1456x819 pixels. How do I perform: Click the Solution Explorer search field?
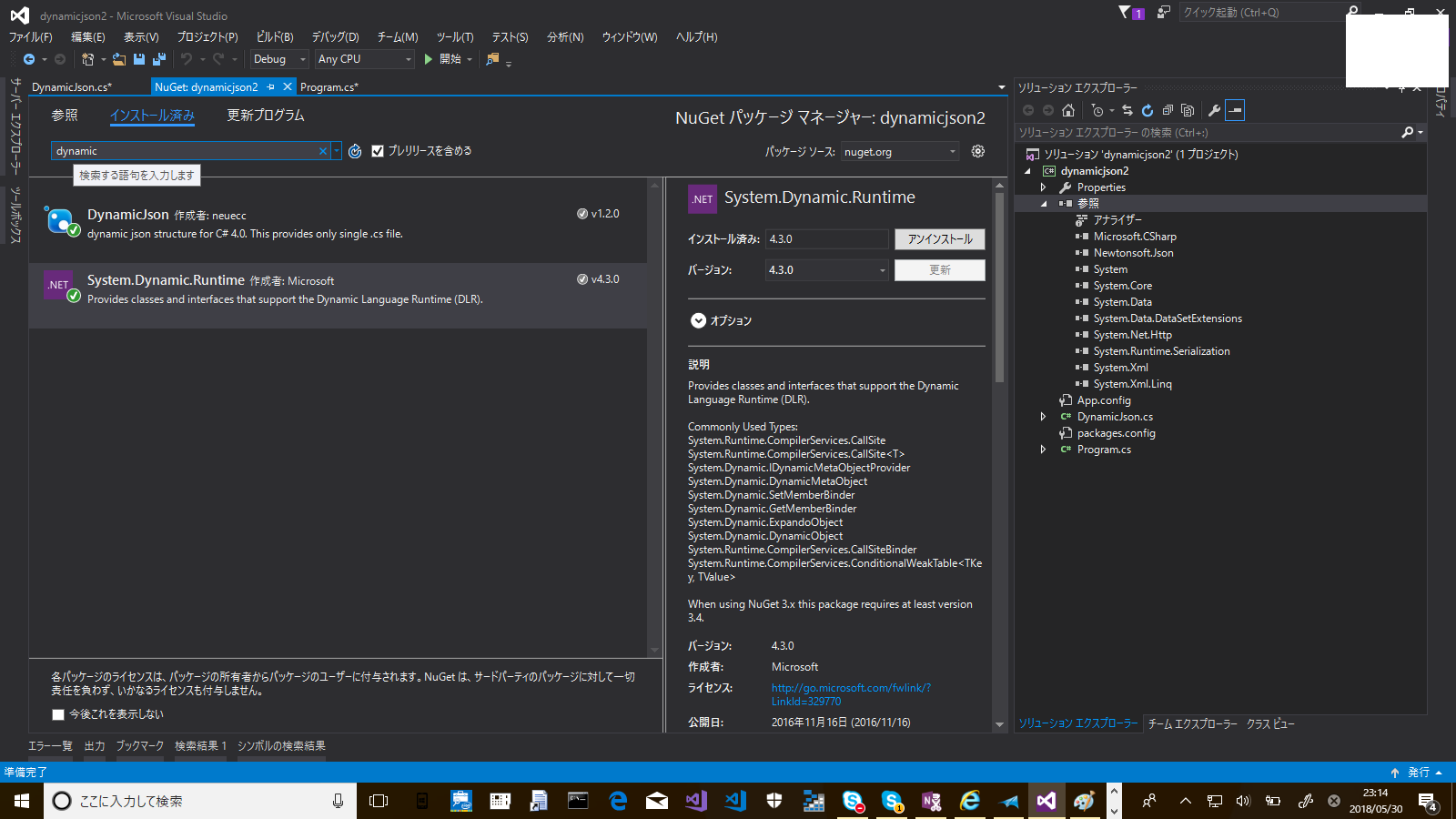pos(1208,133)
